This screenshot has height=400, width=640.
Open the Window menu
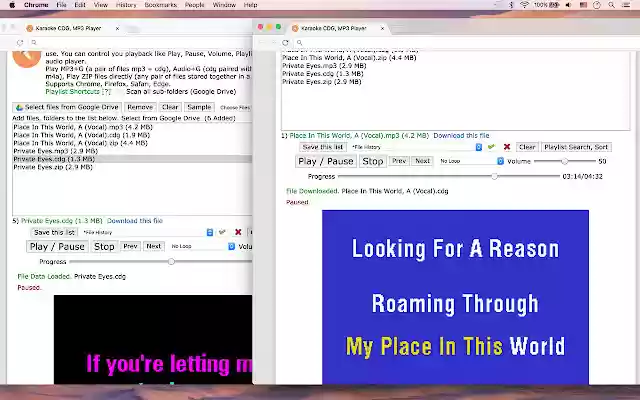(224, 5)
